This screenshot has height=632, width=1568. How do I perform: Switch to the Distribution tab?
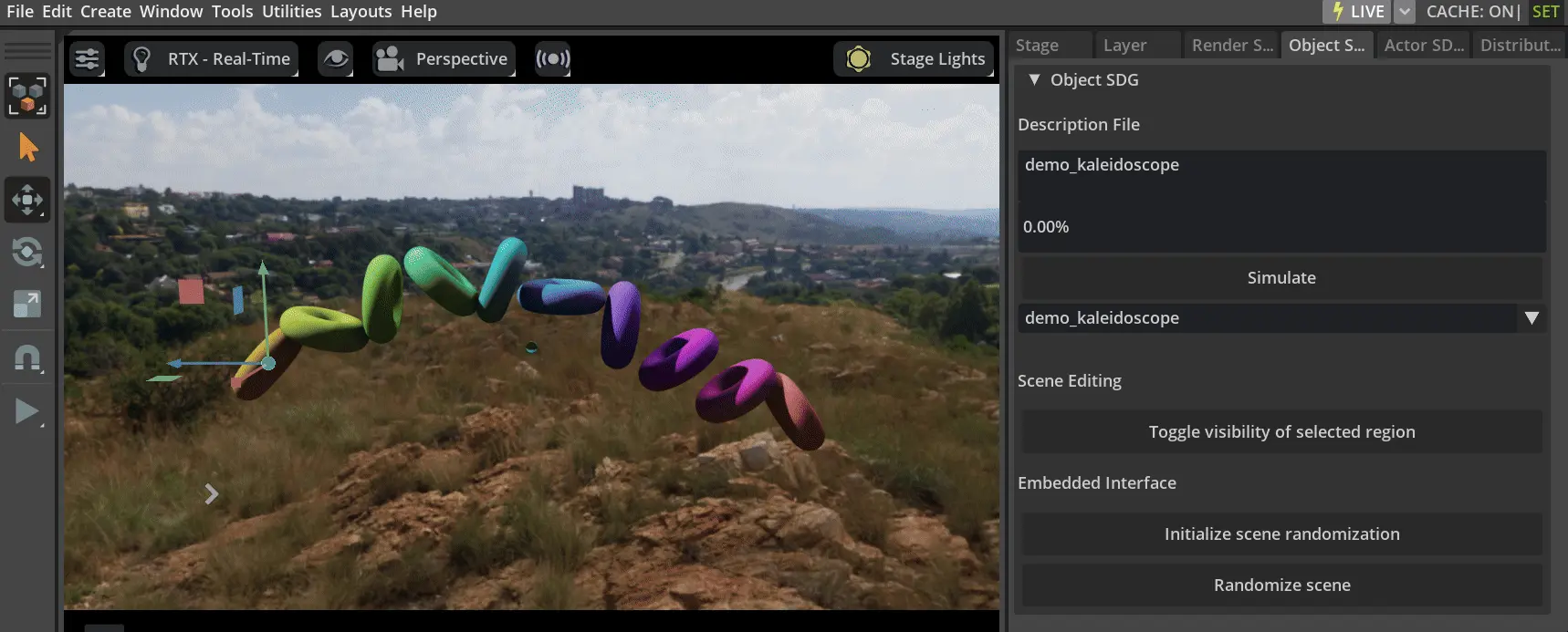1520,46
